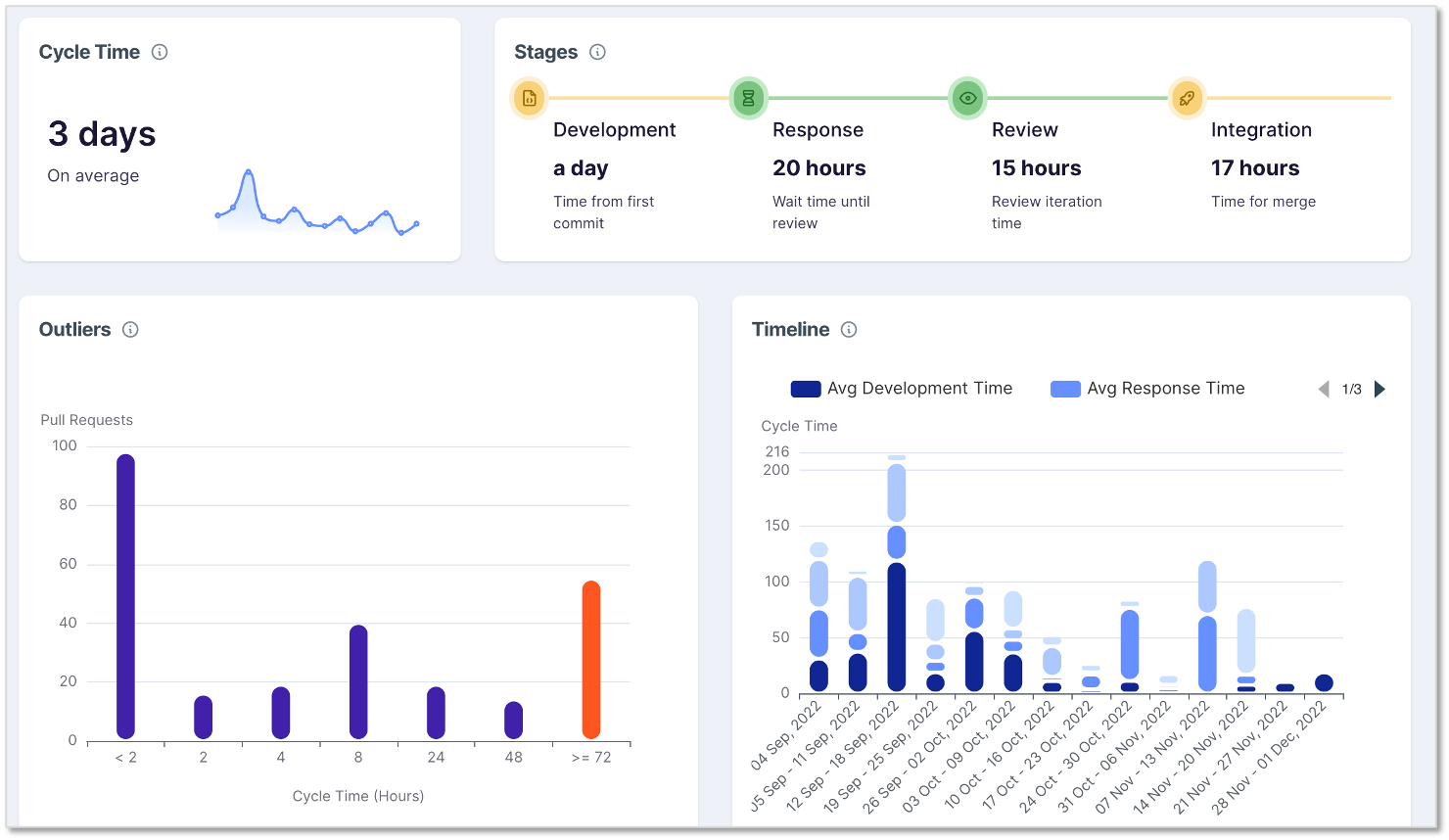This screenshot has width=1449, height=840.
Task: Open the Stages info tooltip
Action: pyautogui.click(x=597, y=52)
